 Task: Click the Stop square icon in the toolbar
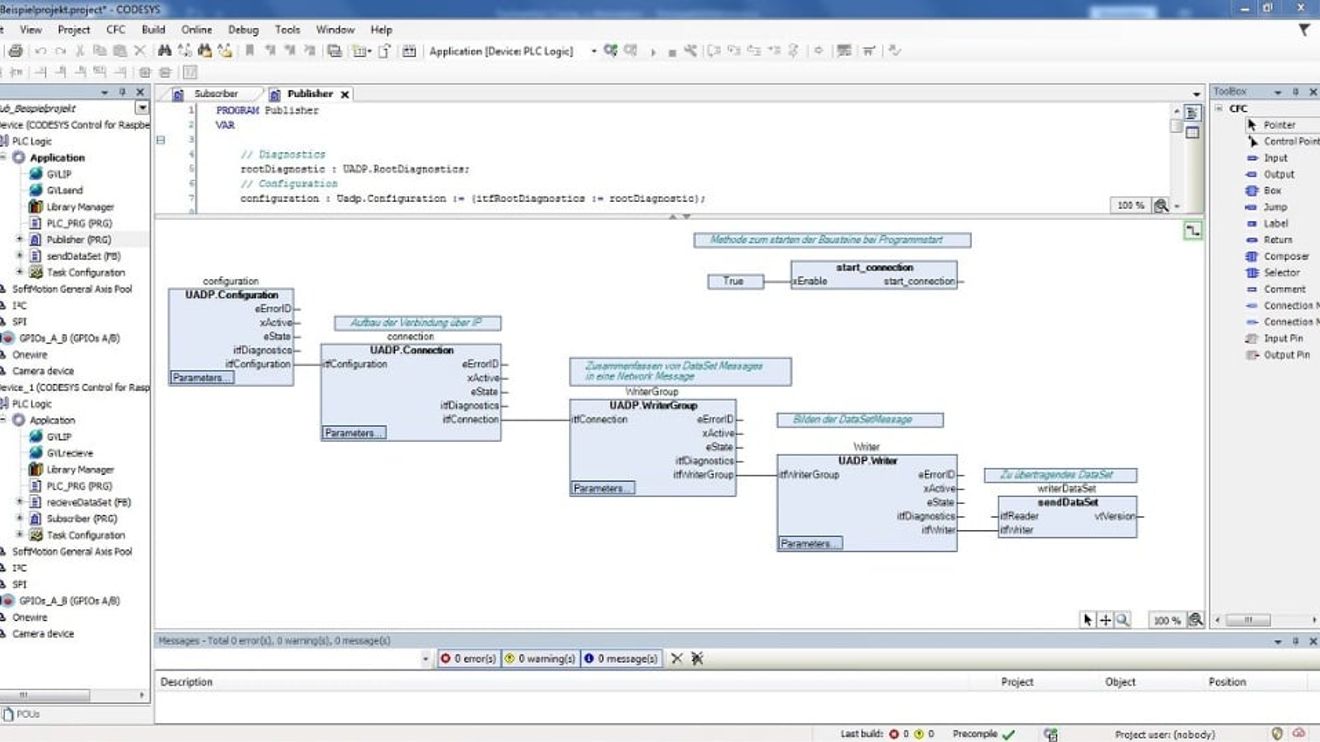672,52
